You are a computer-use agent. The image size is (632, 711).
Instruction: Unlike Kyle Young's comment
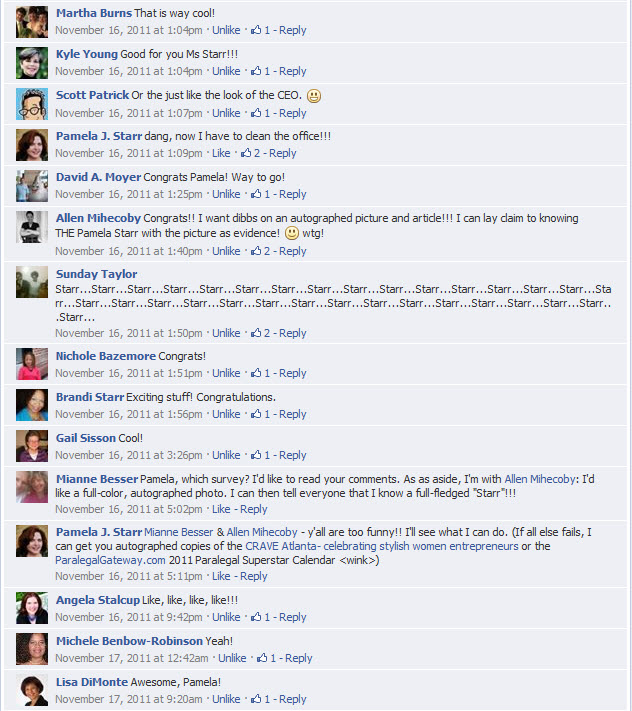tap(226, 71)
